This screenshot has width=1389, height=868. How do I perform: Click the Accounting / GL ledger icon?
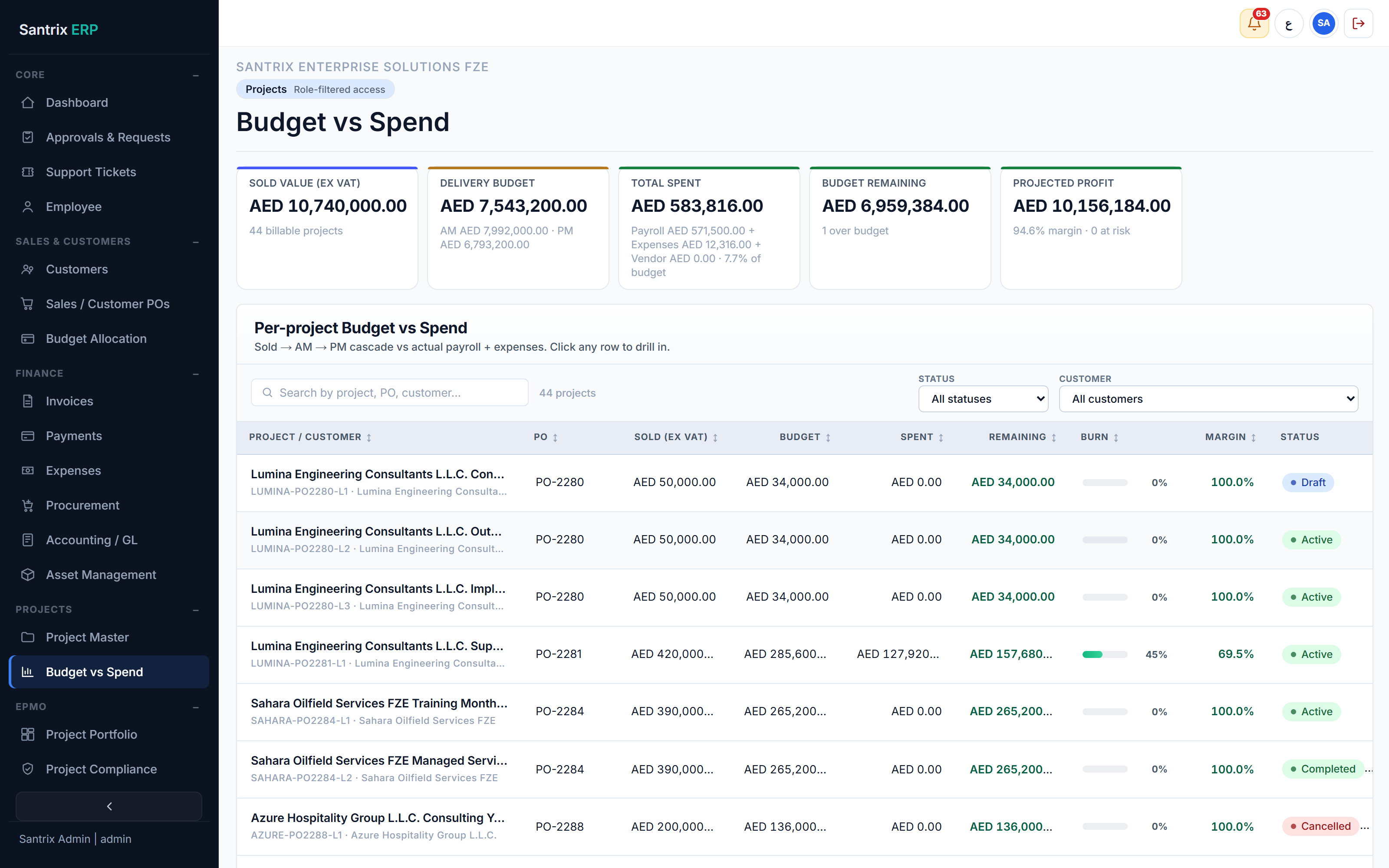click(x=27, y=540)
